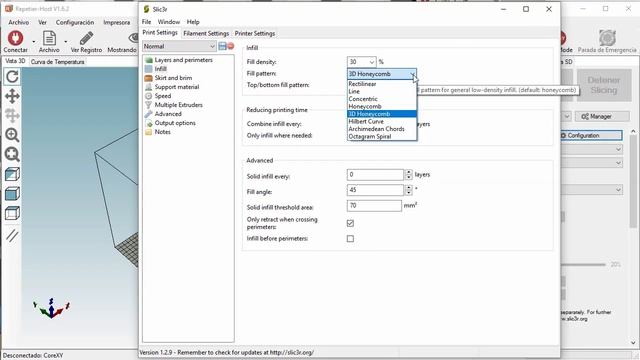This screenshot has width=640, height=360.
Task: Click the parallel lines icon in left toolbar
Action: pos(12,235)
